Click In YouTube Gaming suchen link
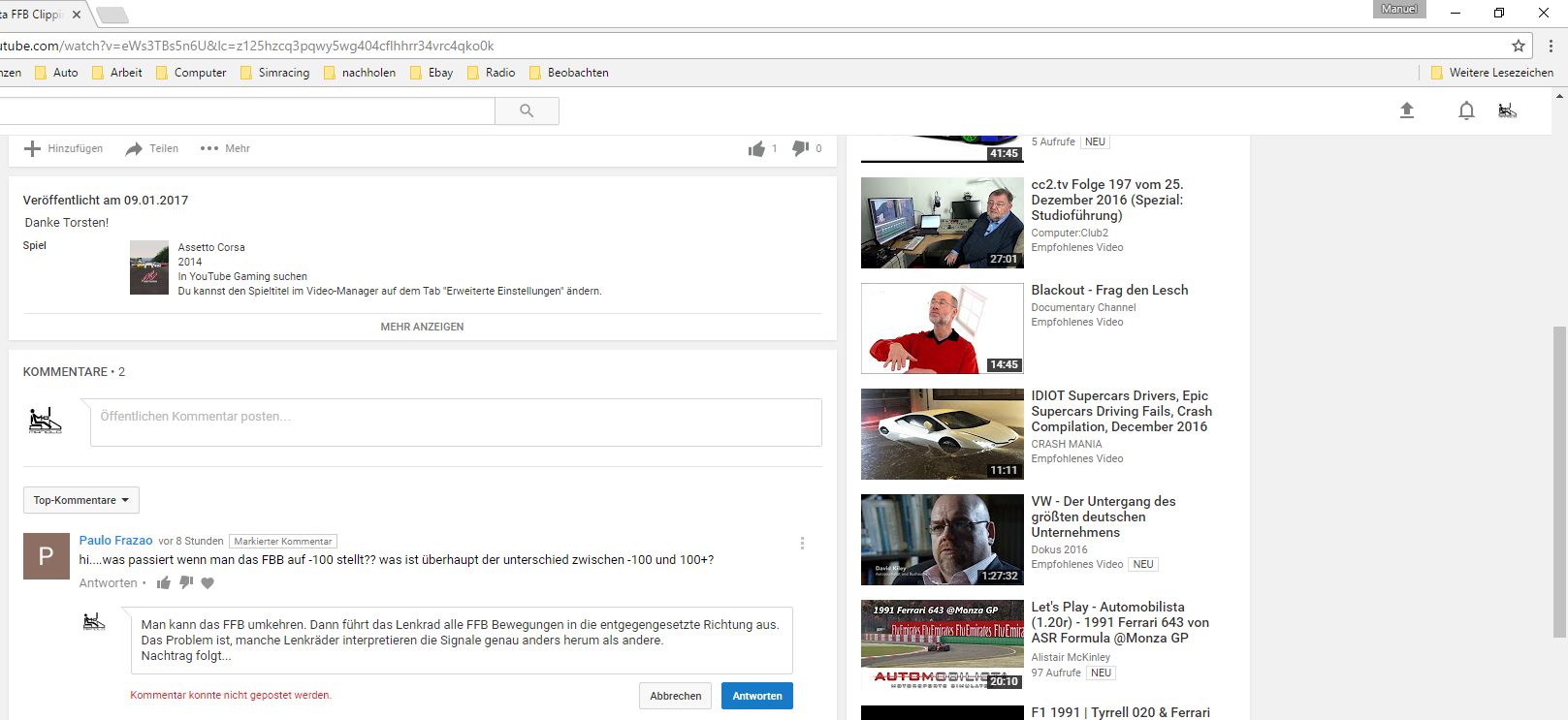Image resolution: width=1568 pixels, height=720 pixels. pyautogui.click(x=242, y=276)
